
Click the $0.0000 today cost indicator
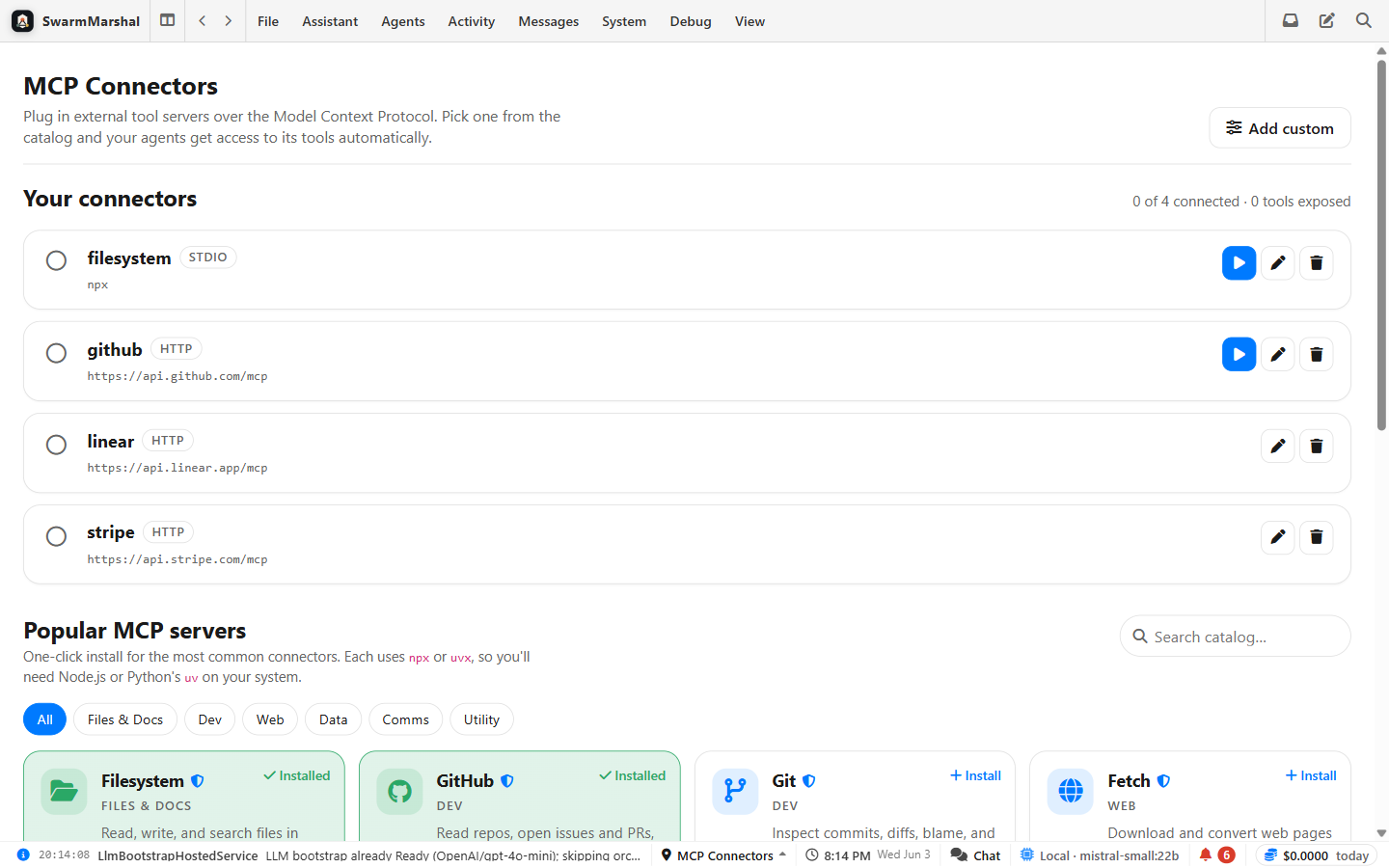(x=1317, y=855)
